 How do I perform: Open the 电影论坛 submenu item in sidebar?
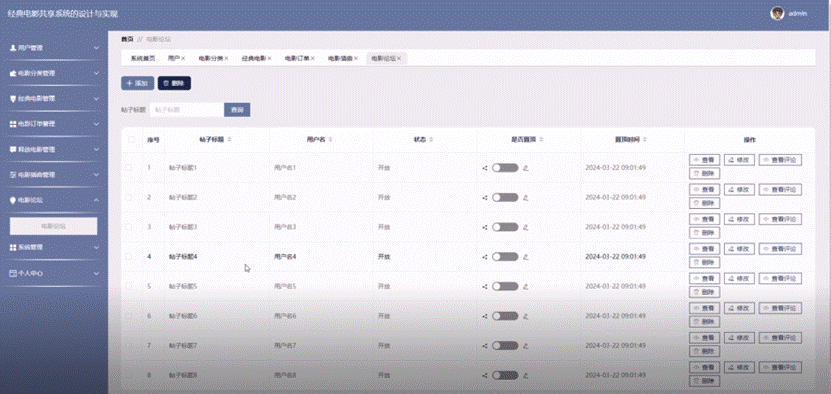pyautogui.click(x=54, y=226)
